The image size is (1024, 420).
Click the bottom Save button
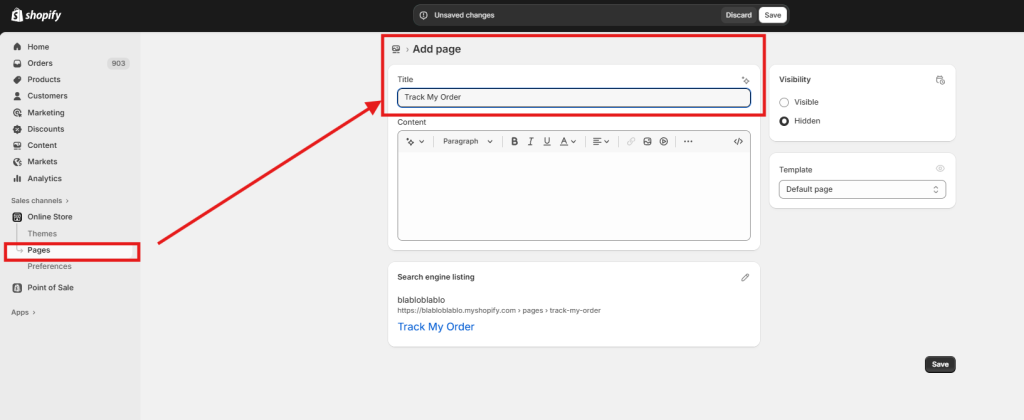click(940, 364)
